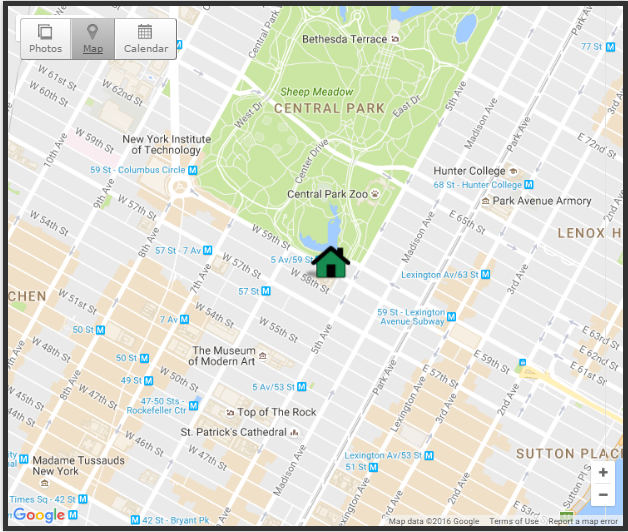Click the Bethesda Terrace camera icon
Viewport: 628px width, 532px height.
(395, 39)
